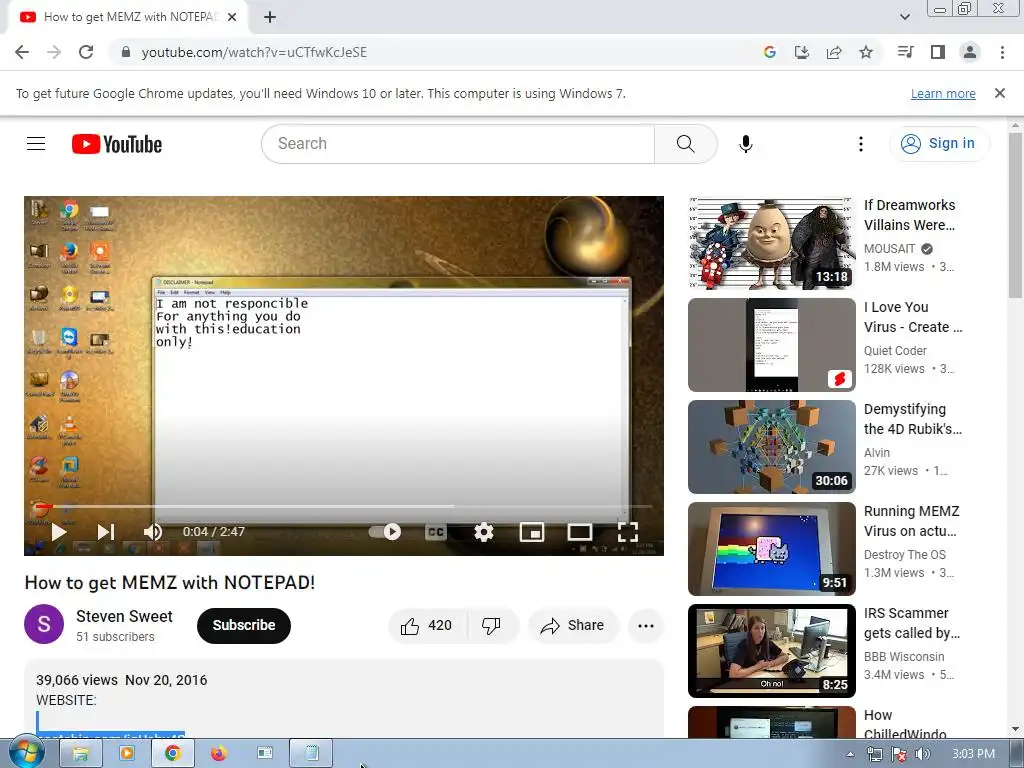Bookmark this page with the star icon
The height and width of the screenshot is (768, 1024).
coord(866,52)
